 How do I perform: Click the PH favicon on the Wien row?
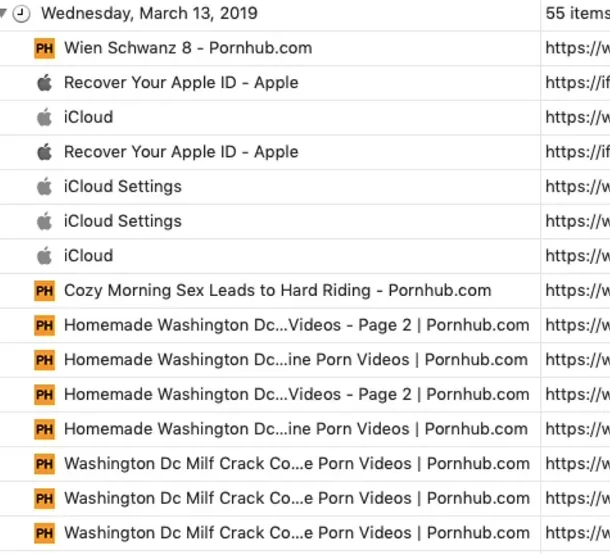(x=44, y=48)
